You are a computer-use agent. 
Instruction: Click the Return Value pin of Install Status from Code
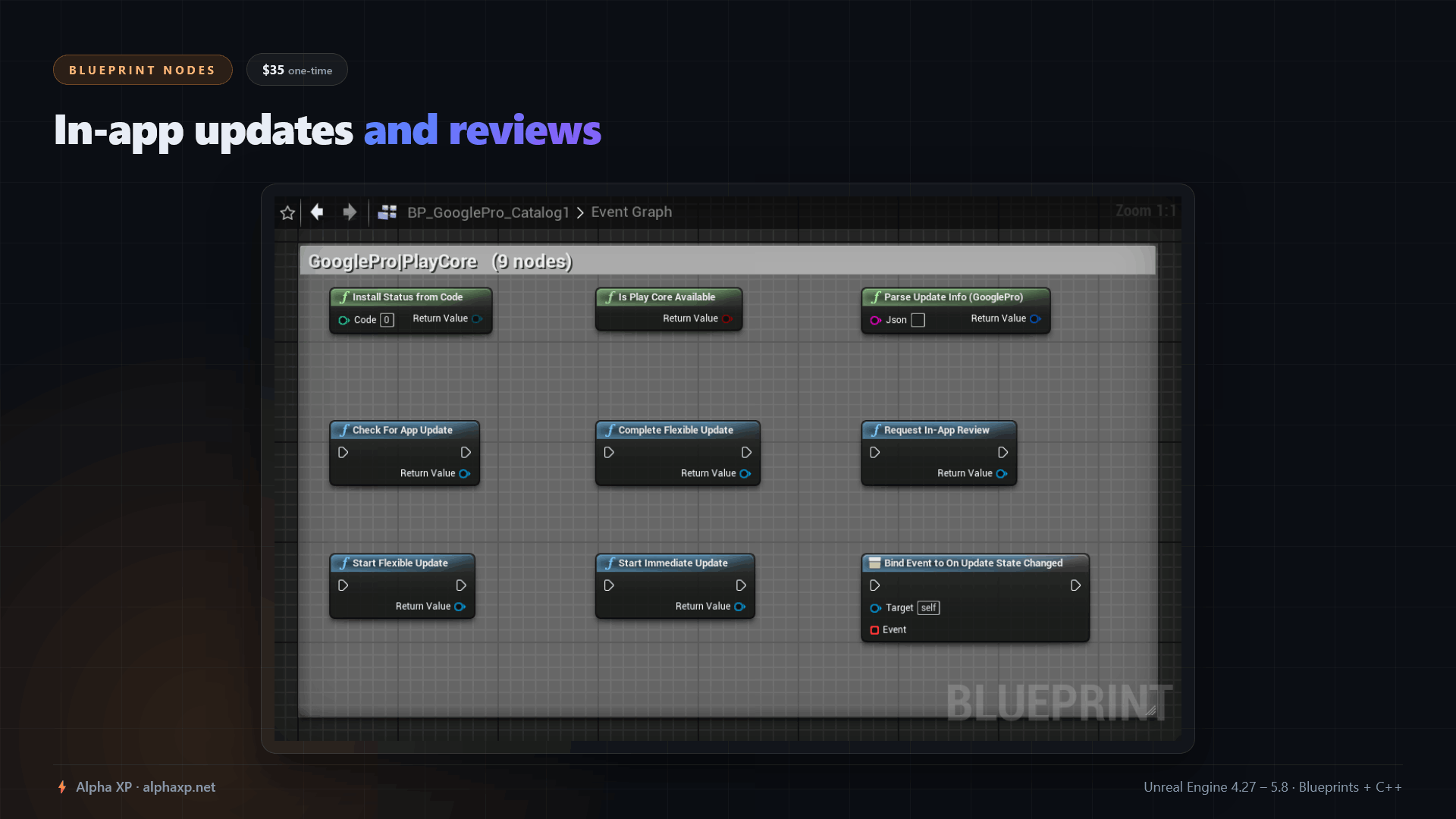pos(477,318)
